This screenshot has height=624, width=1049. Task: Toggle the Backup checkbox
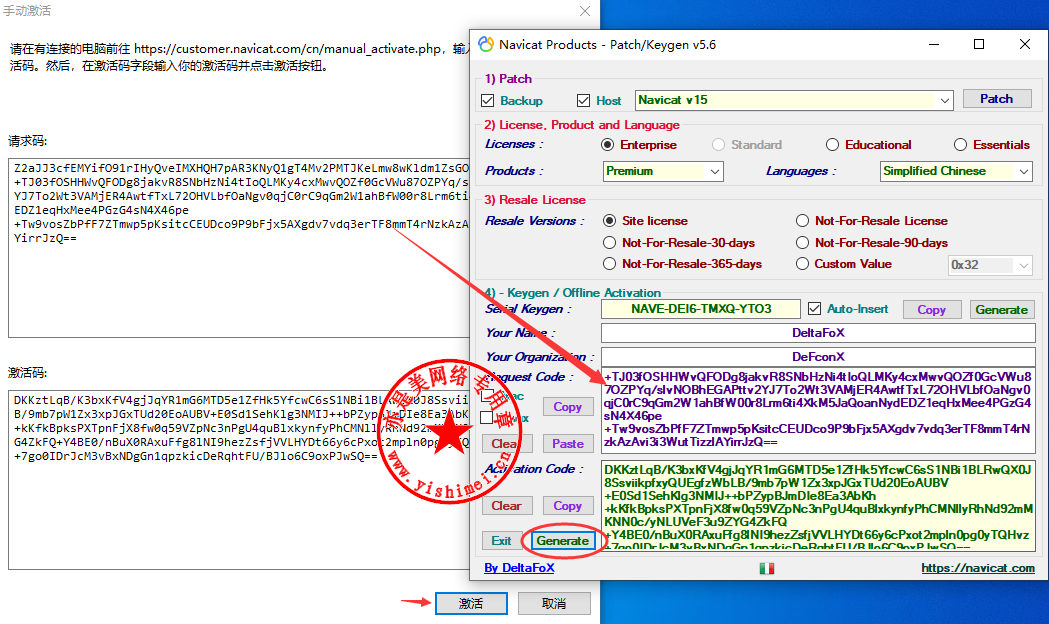click(x=488, y=100)
